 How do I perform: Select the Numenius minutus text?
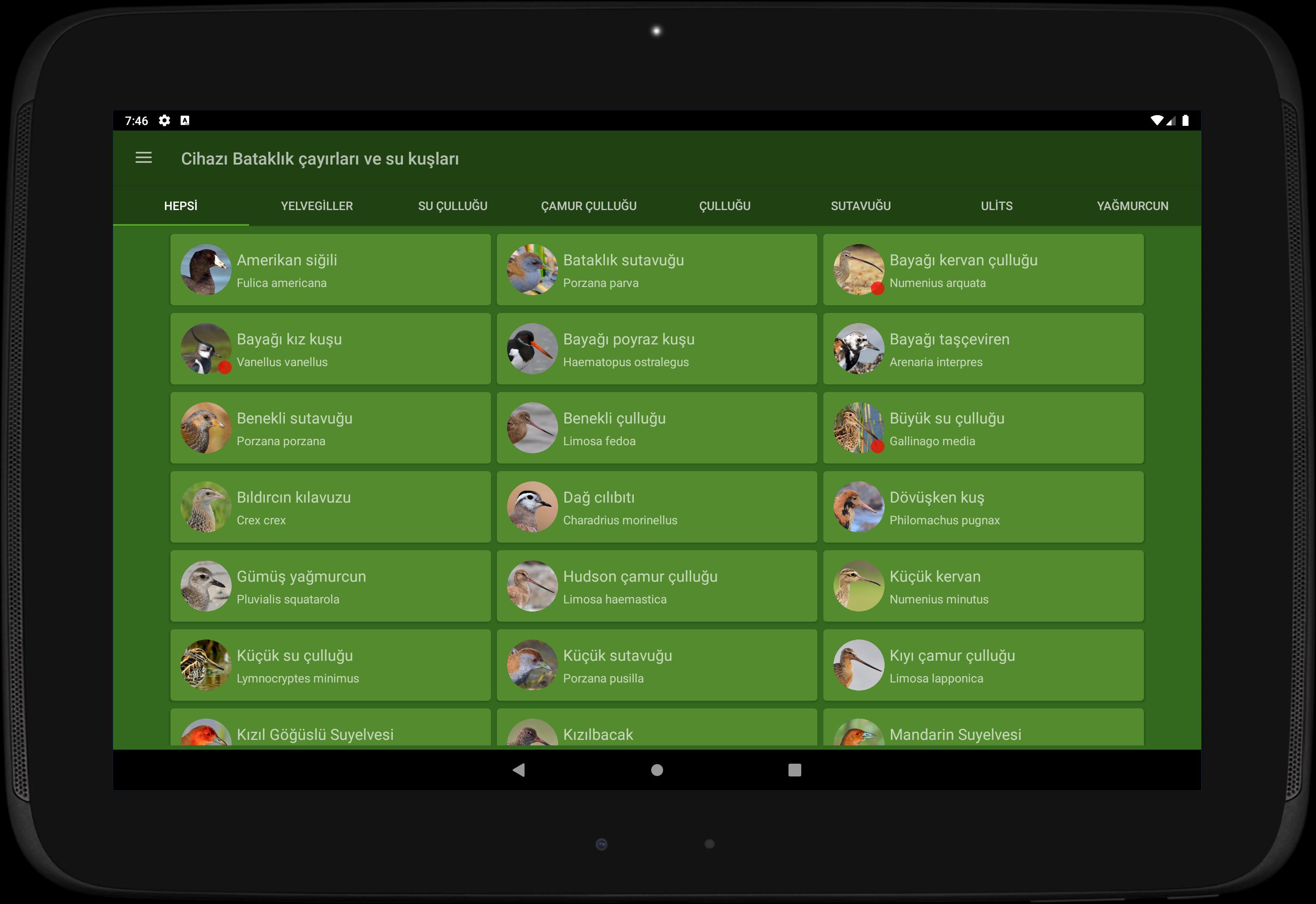tap(939, 599)
